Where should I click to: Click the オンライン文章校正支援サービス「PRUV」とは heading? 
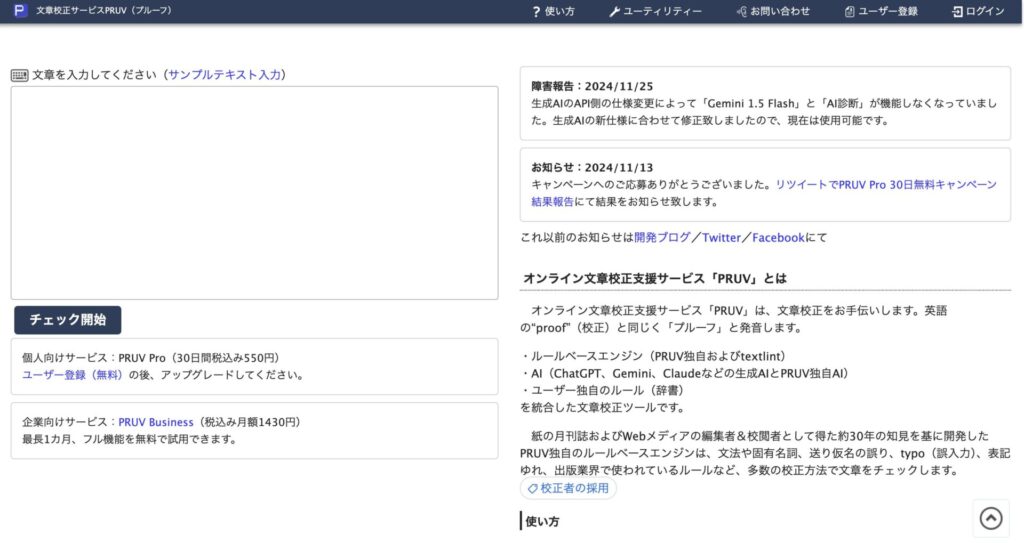click(x=655, y=278)
